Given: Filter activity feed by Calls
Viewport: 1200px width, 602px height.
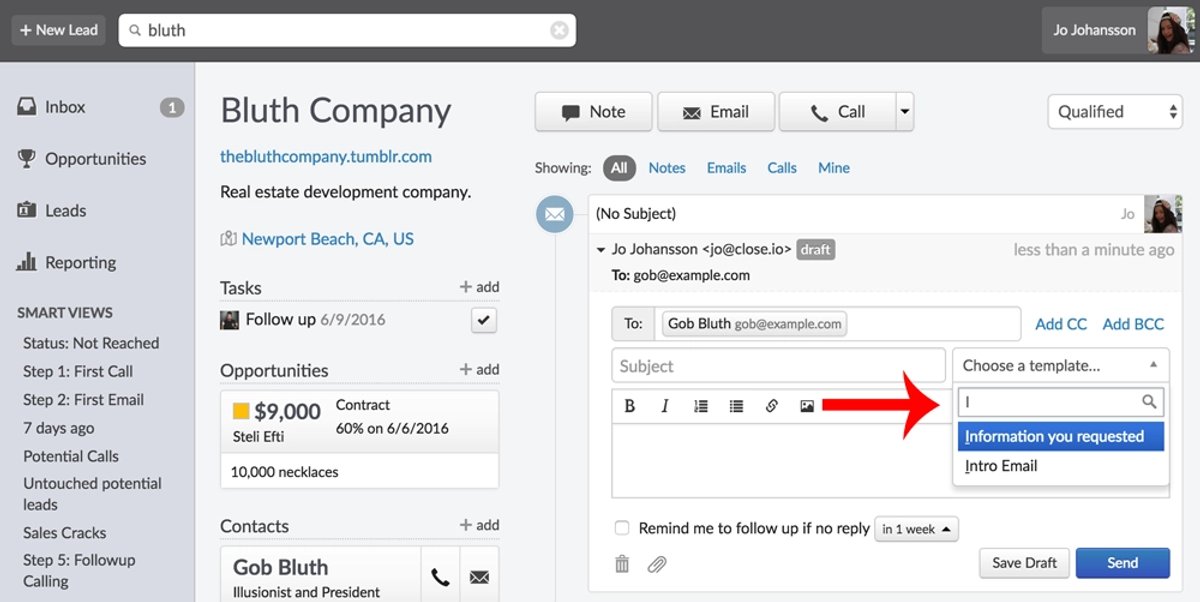Looking at the screenshot, I should point(782,168).
